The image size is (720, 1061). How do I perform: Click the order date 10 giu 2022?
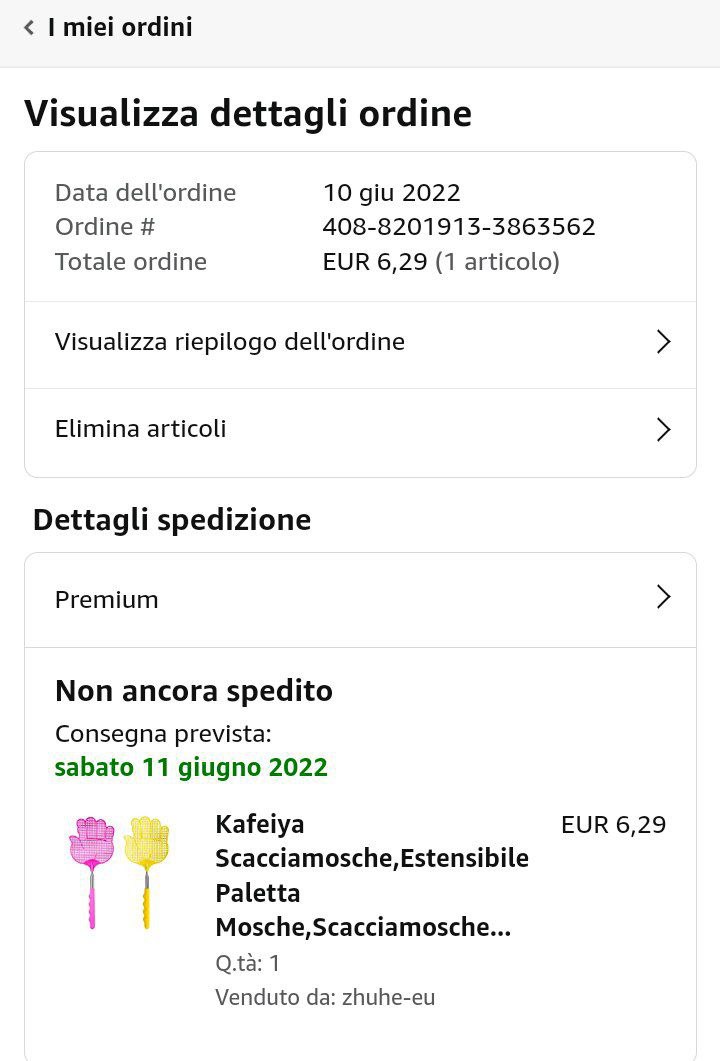[391, 192]
